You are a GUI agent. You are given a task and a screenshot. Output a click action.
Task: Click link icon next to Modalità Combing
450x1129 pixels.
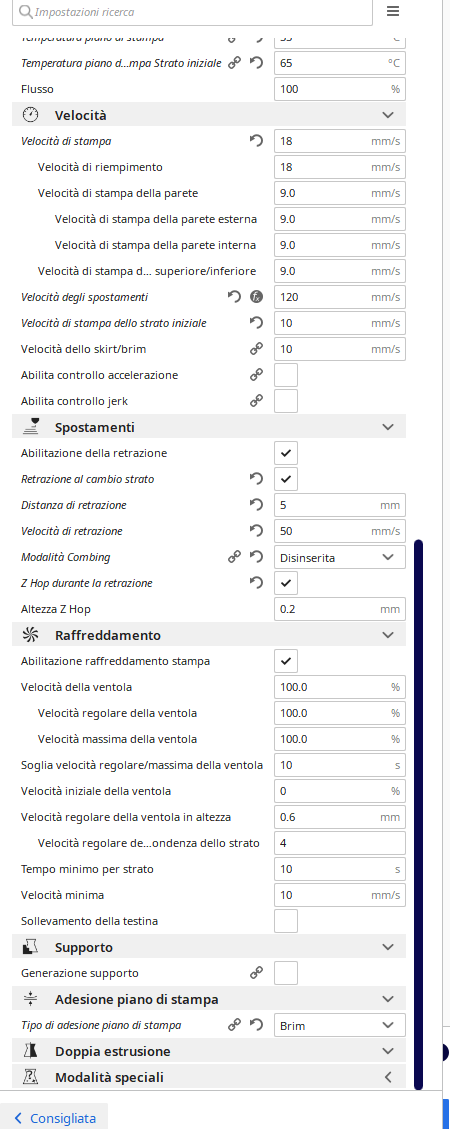click(234, 557)
